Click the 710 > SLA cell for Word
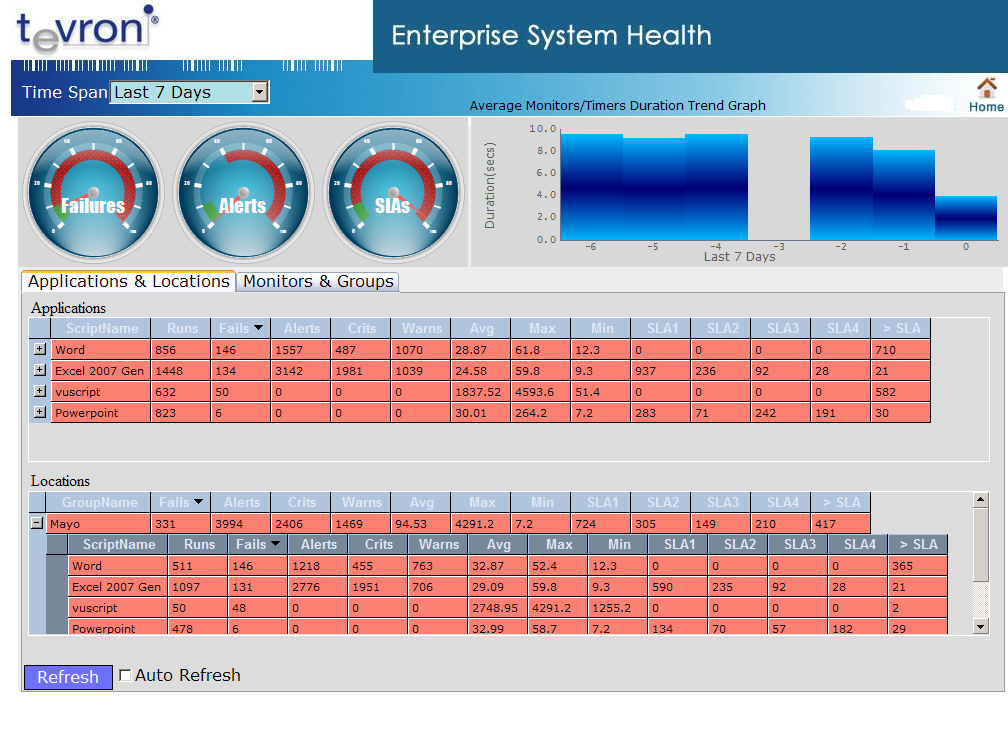Image resolution: width=1008 pixels, height=746 pixels. (901, 350)
